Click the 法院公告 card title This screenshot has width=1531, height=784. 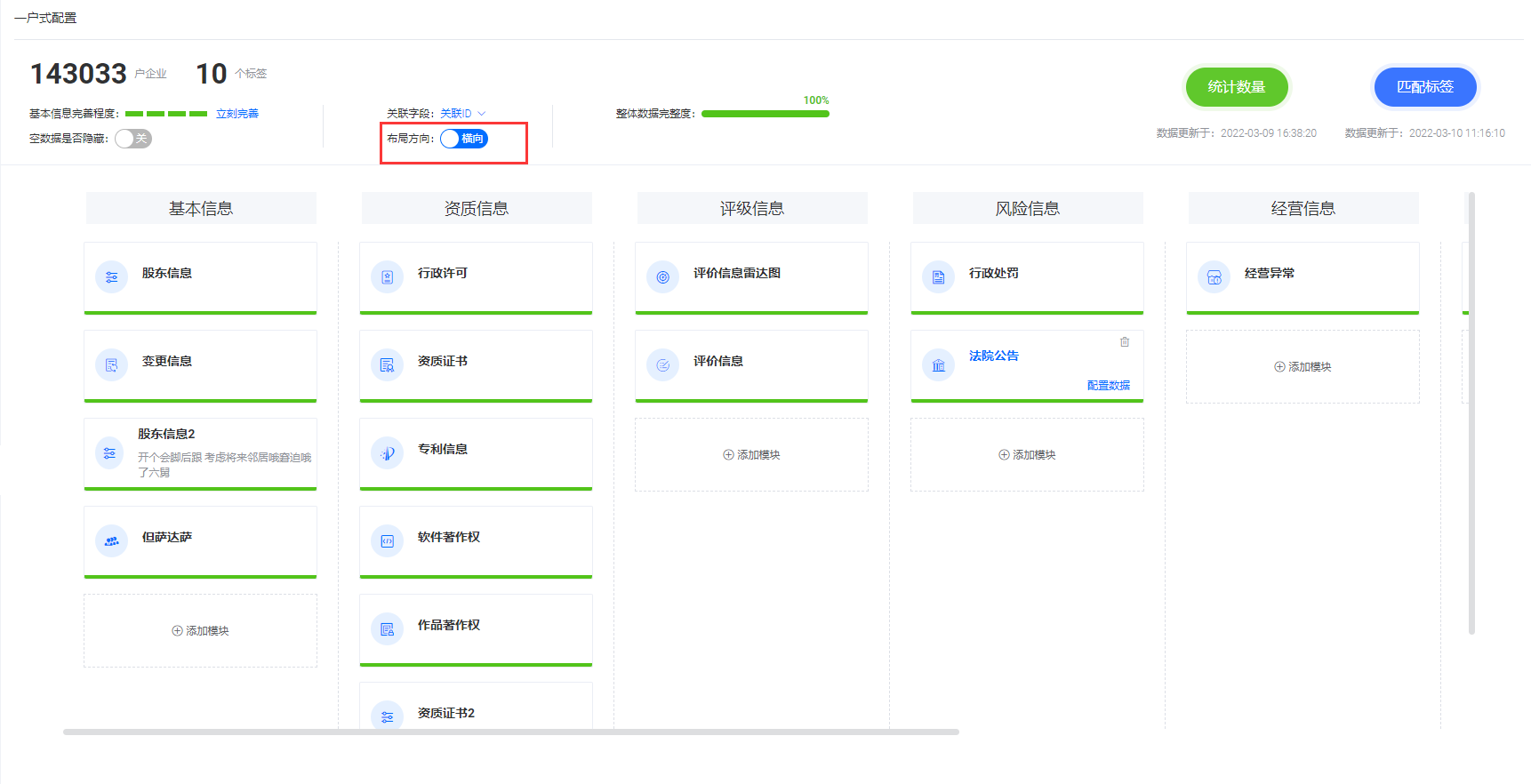coord(994,356)
